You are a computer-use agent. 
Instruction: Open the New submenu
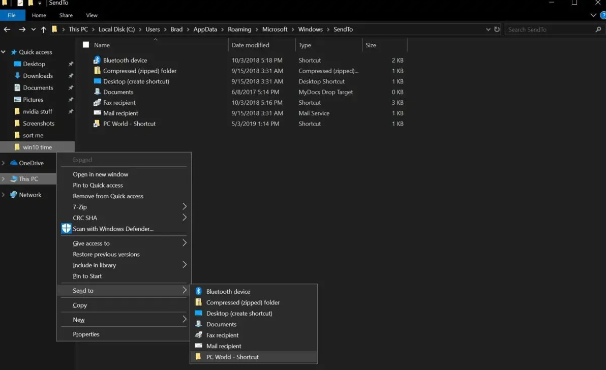124,320
